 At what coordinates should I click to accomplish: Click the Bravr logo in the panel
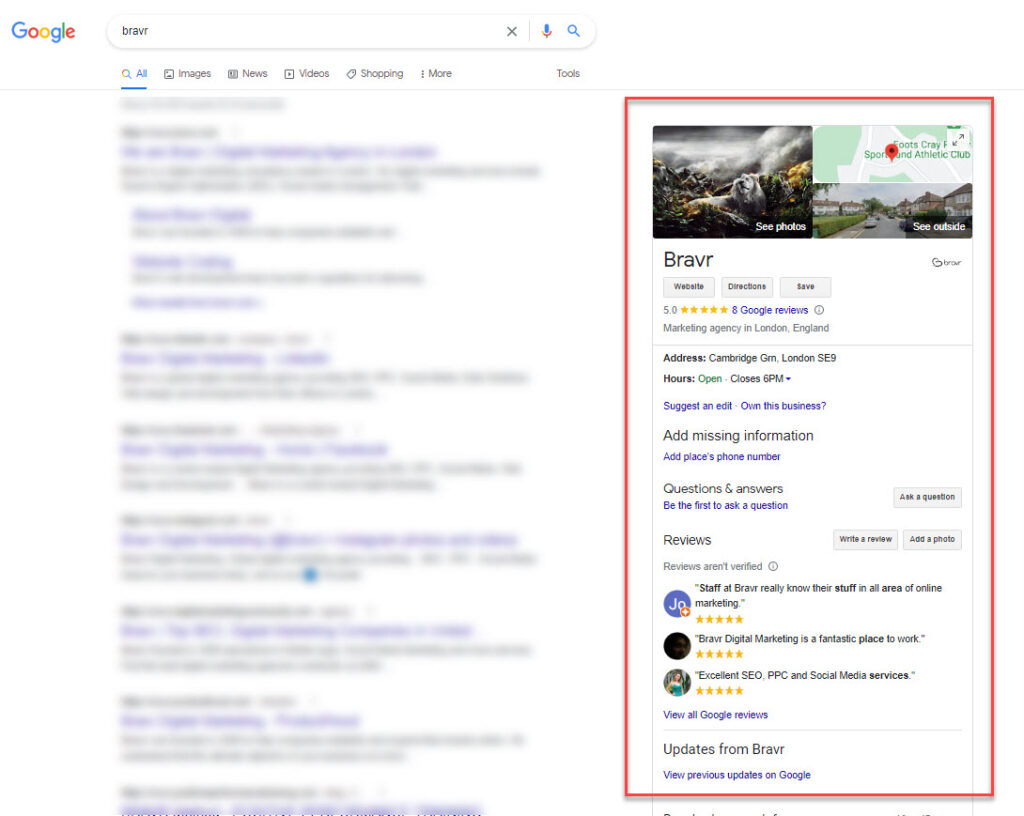pos(946,262)
